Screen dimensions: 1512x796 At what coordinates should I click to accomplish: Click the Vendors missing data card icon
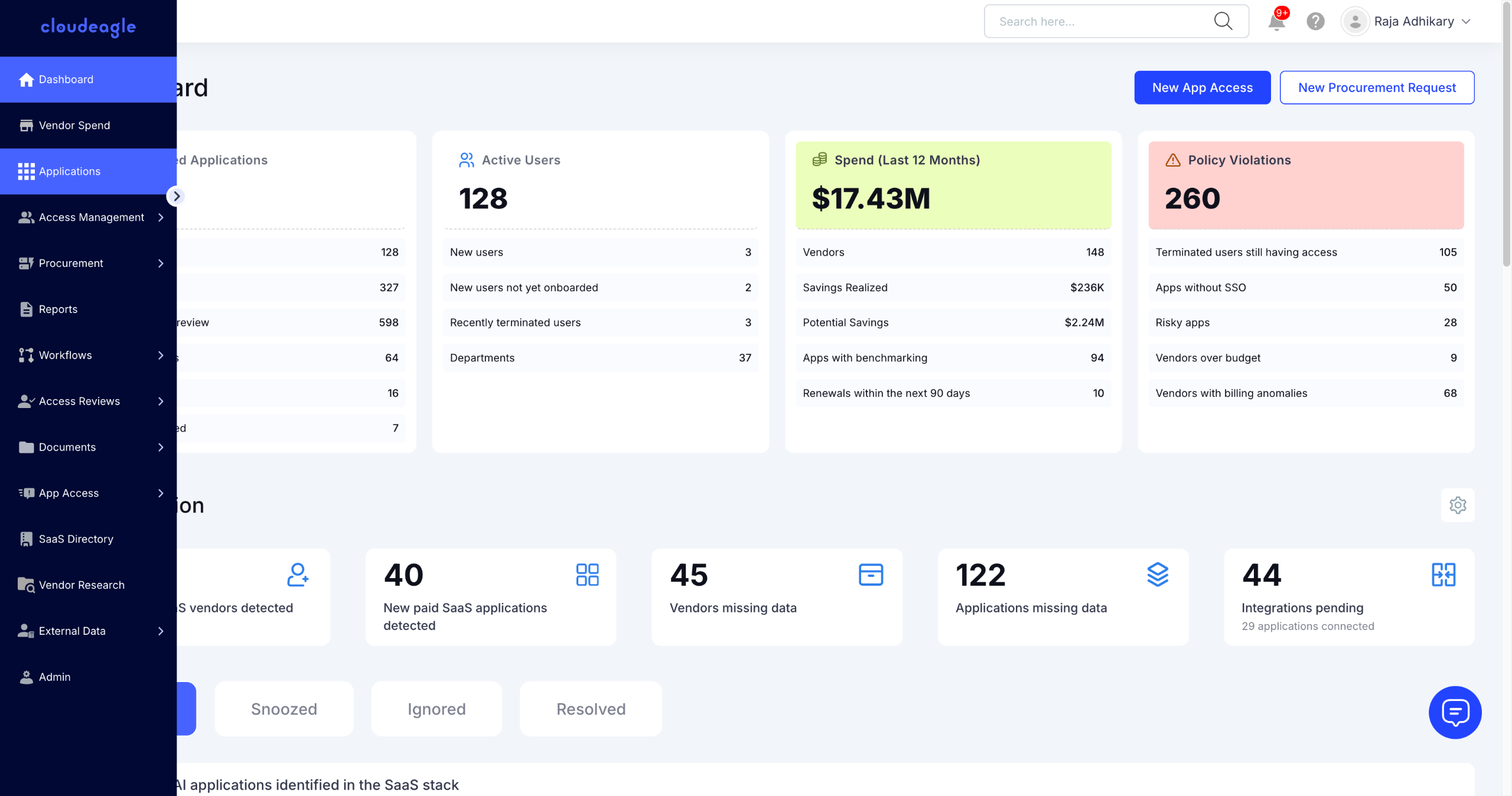[871, 575]
